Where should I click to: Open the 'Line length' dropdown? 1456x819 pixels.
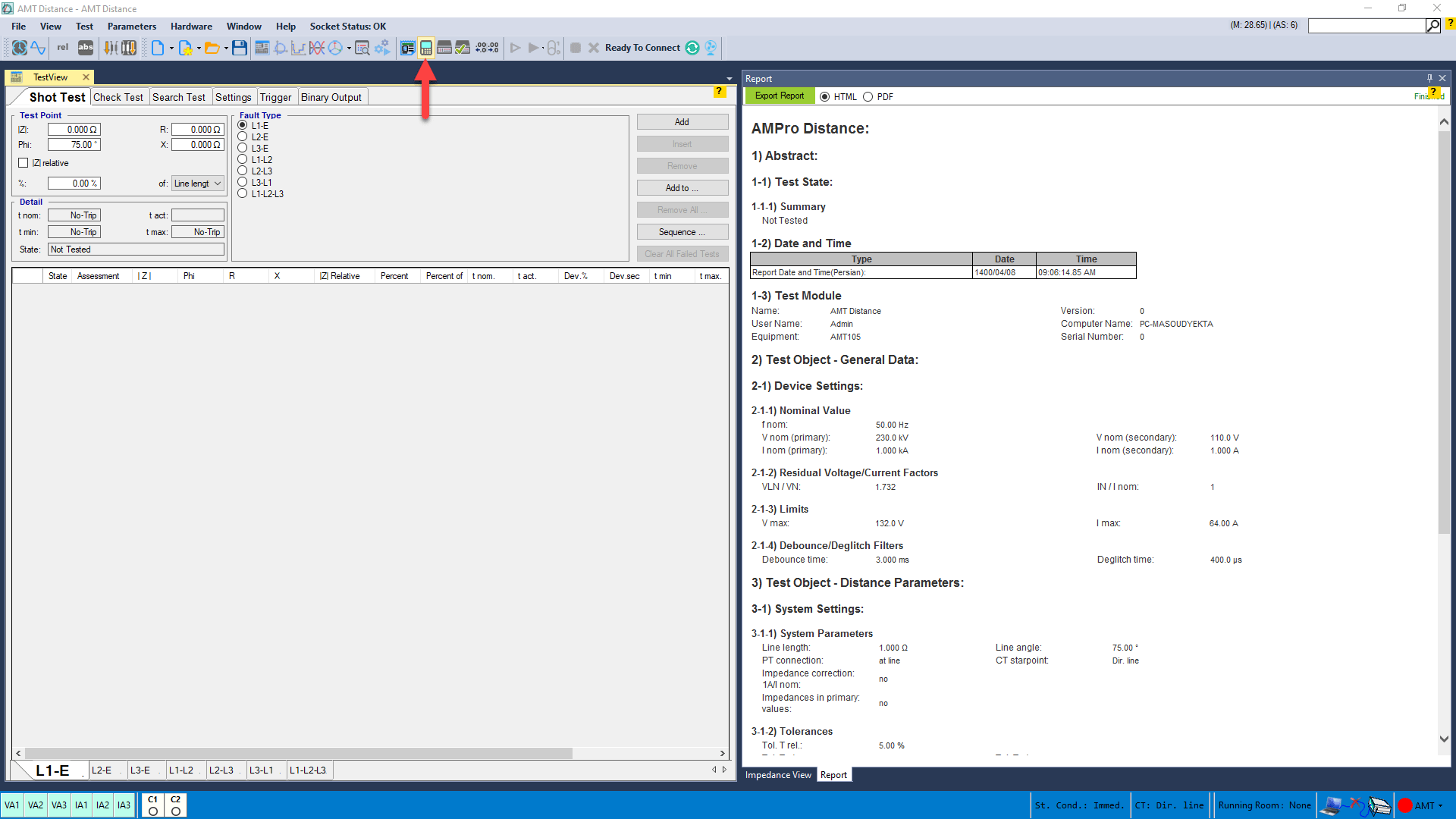point(198,184)
